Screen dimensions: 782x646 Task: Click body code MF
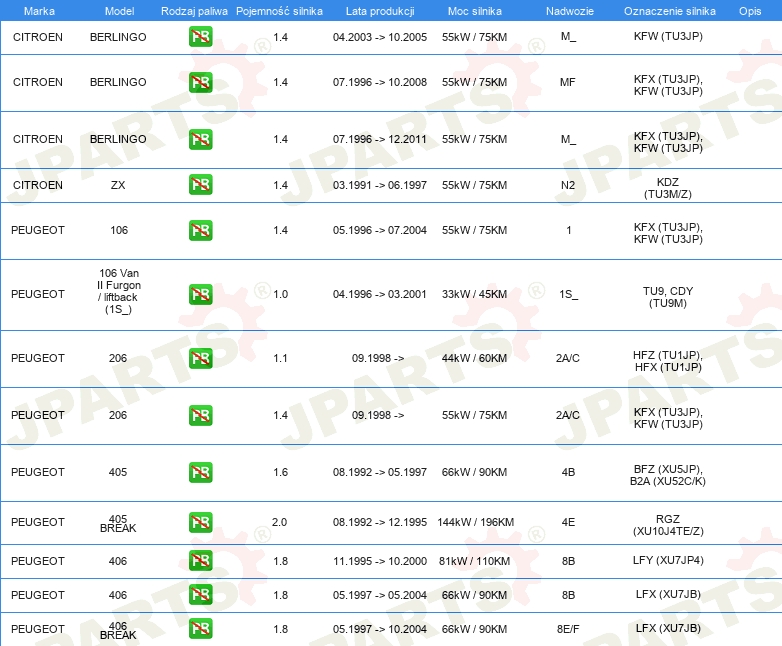568,82
